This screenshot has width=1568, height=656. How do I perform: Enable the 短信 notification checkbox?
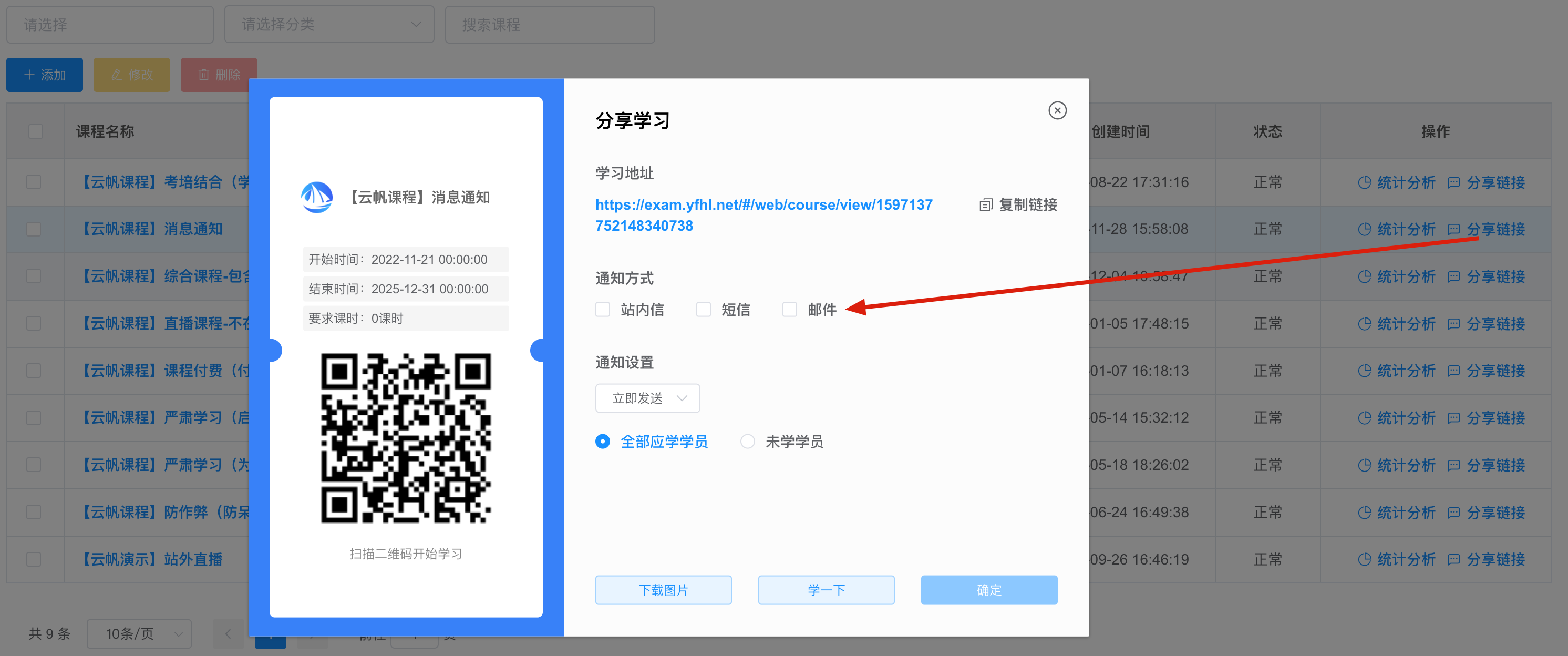(704, 310)
